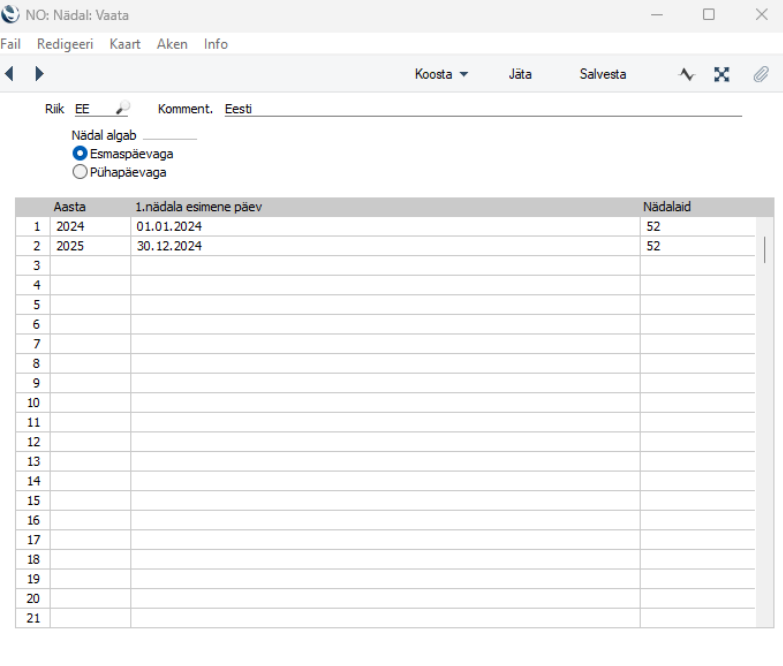Open the Info menu

(x=216, y=44)
